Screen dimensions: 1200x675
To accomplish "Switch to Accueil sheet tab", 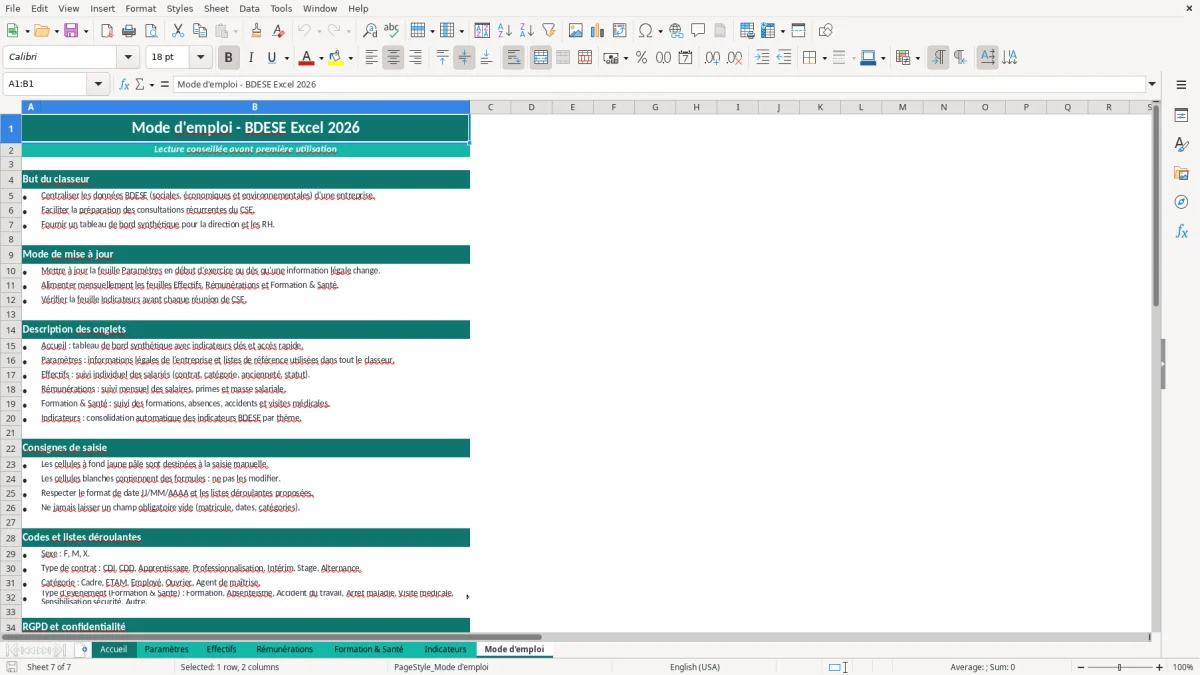I will point(114,649).
